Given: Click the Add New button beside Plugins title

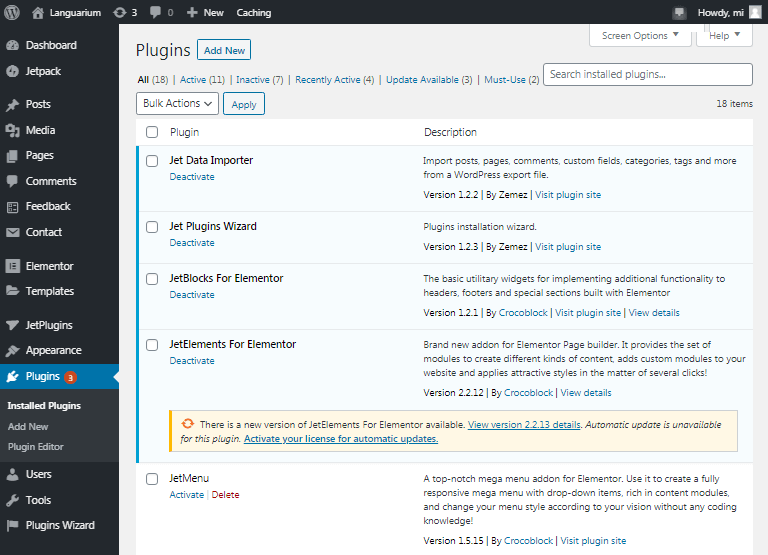Looking at the screenshot, I should 224,50.
